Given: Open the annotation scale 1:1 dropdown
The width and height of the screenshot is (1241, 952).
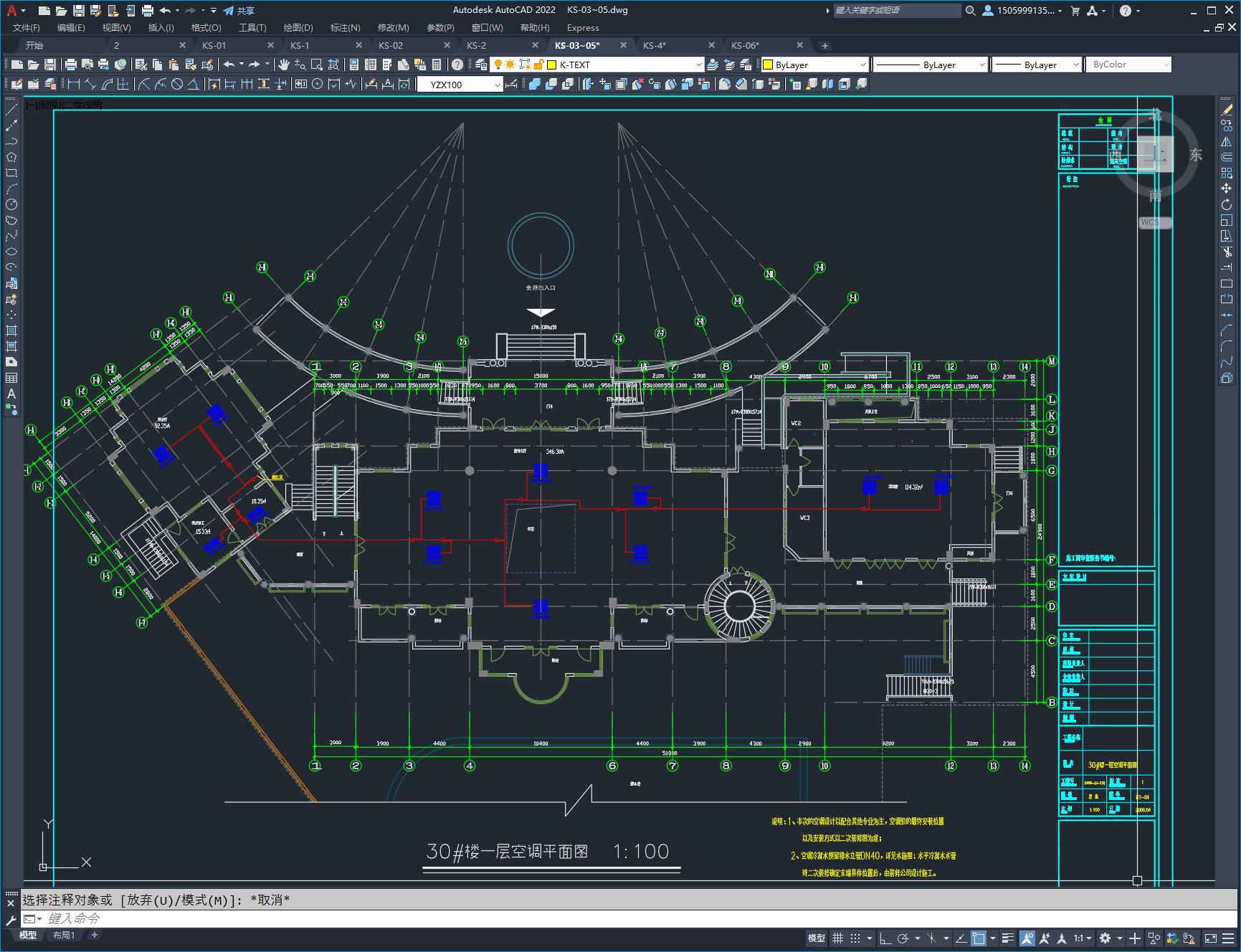Looking at the screenshot, I should (x=1083, y=938).
